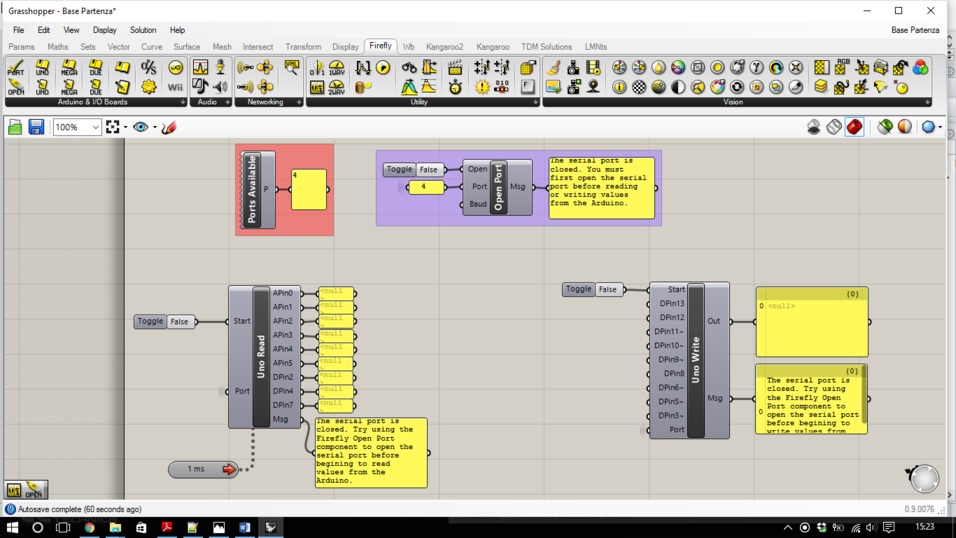Select the paintbrush icon in Vision panel
Screen dimensions: 956x538
coord(554,68)
